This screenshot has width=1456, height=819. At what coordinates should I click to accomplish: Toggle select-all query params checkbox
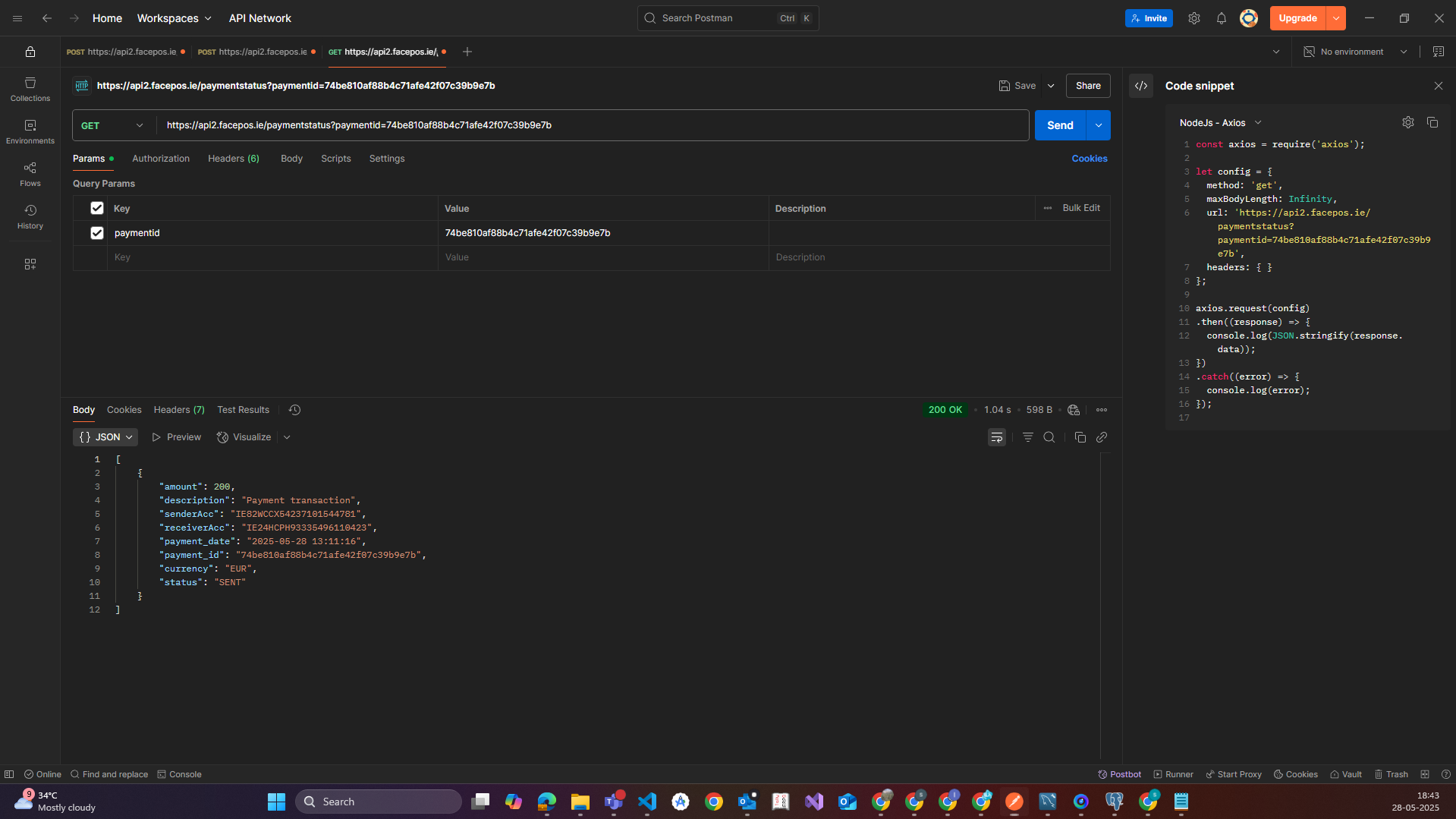(97, 208)
